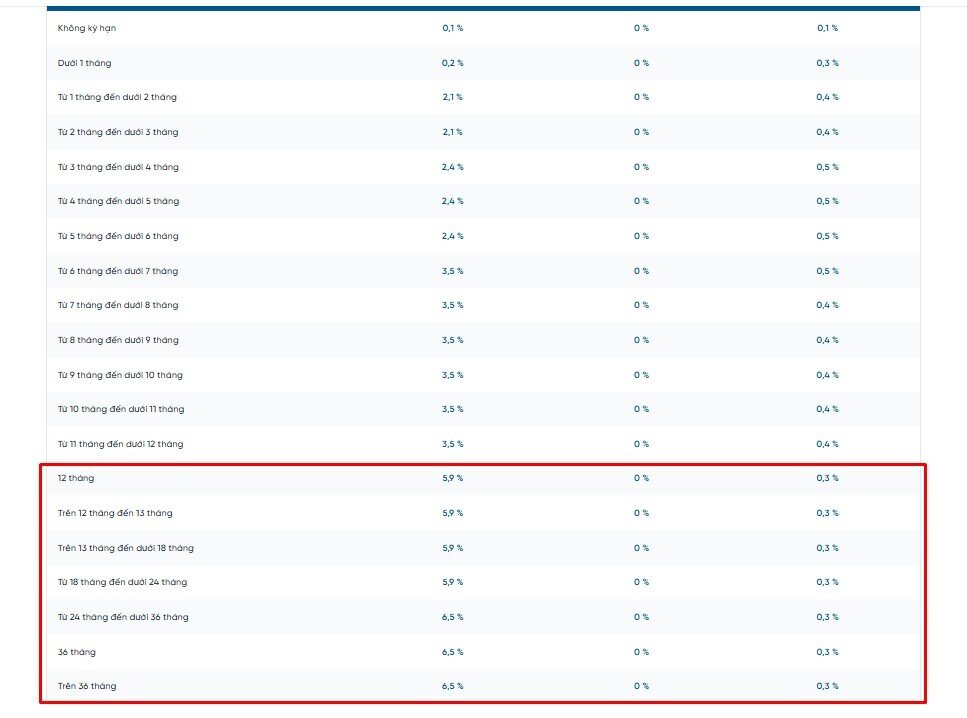Click the "Từ 18 tháng đến dưới 24 tháng" label

pos(122,582)
